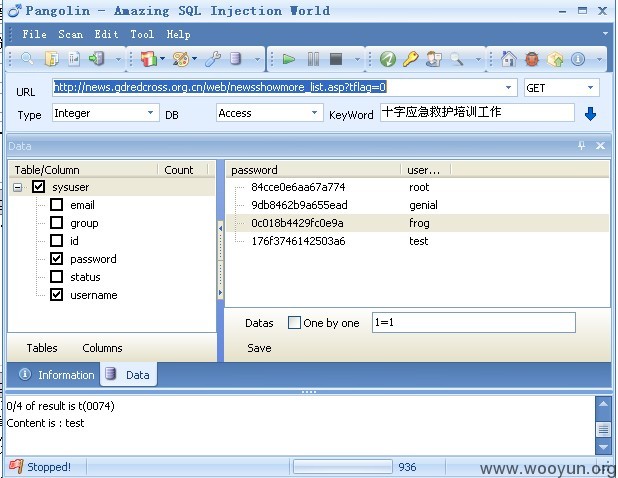
Task: Switch to the Data tab
Action: pos(129,374)
